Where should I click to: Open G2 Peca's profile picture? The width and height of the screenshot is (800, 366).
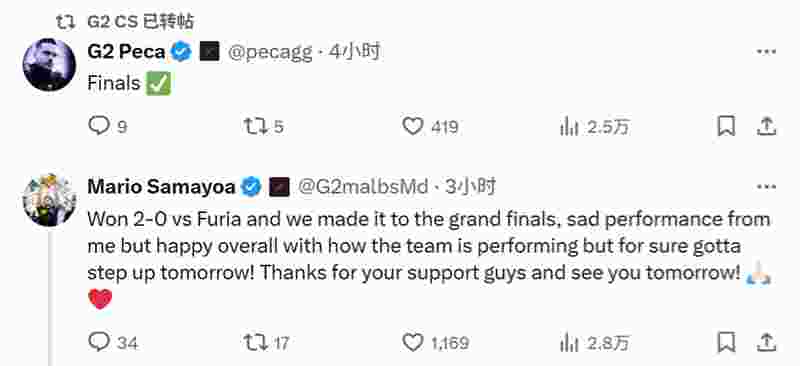coord(49,65)
